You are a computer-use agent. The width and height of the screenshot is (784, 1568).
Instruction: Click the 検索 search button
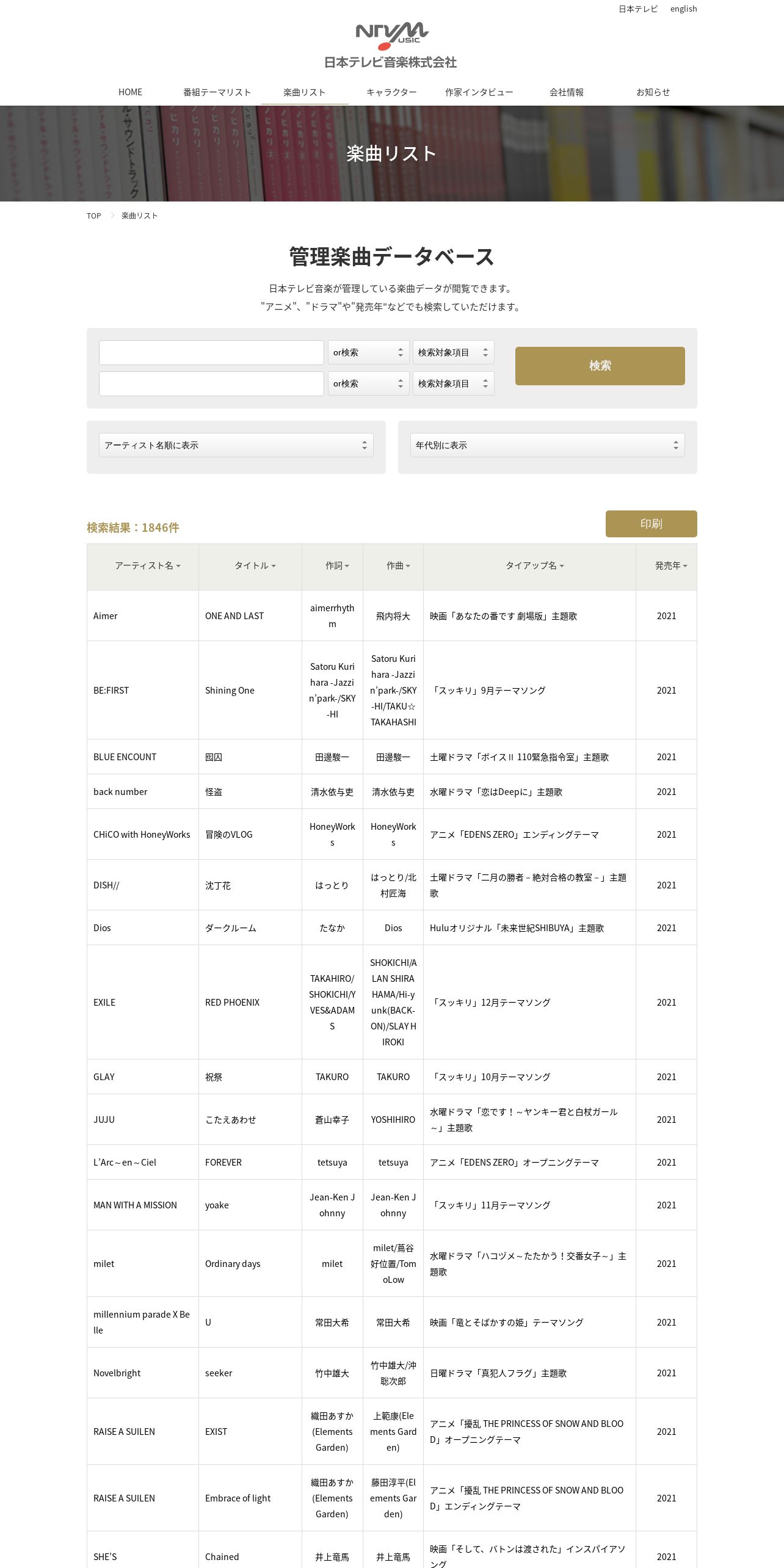pos(600,366)
